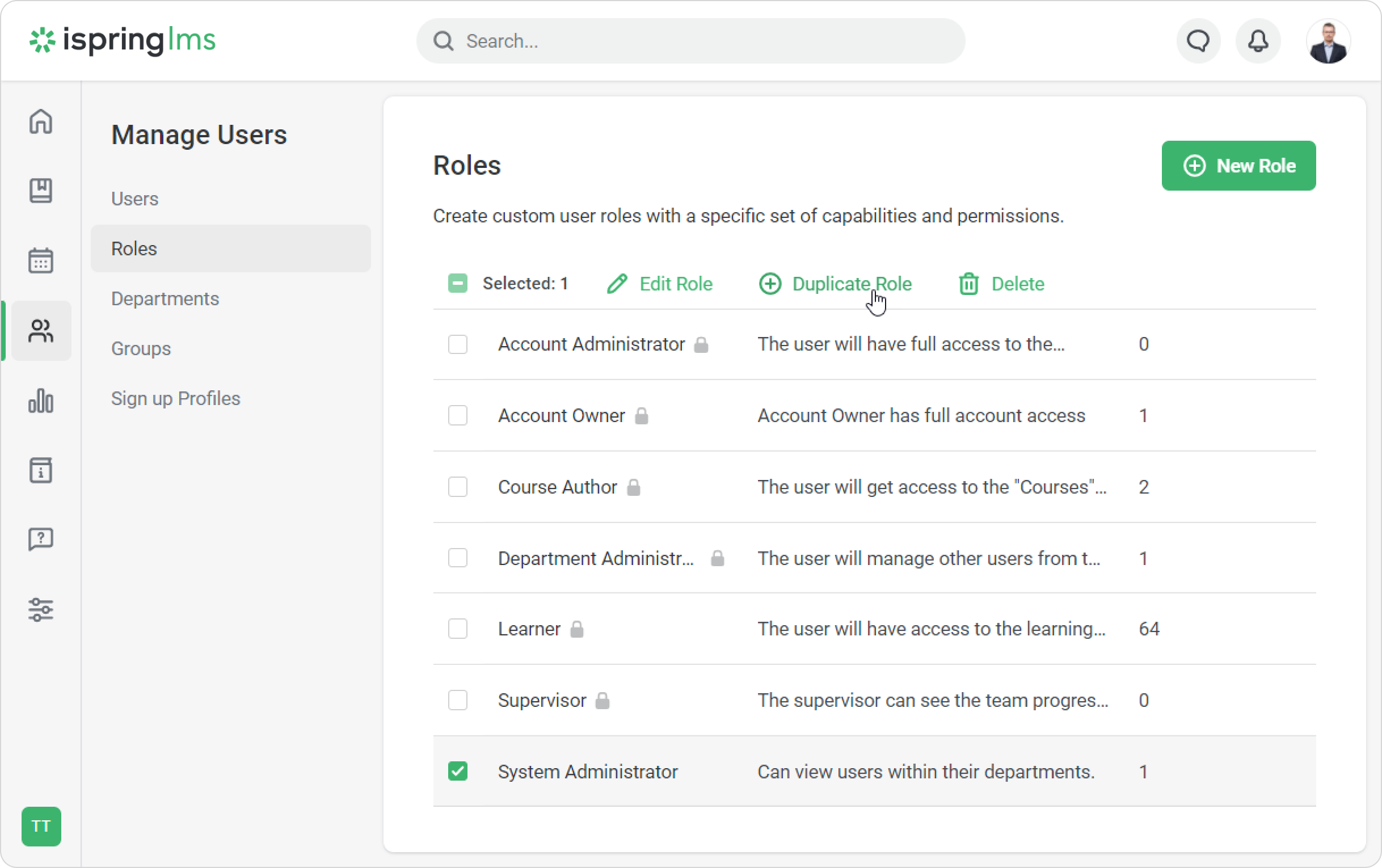Toggle the select-all checkbox beside Selected: 1
This screenshot has width=1382, height=868.
point(457,283)
